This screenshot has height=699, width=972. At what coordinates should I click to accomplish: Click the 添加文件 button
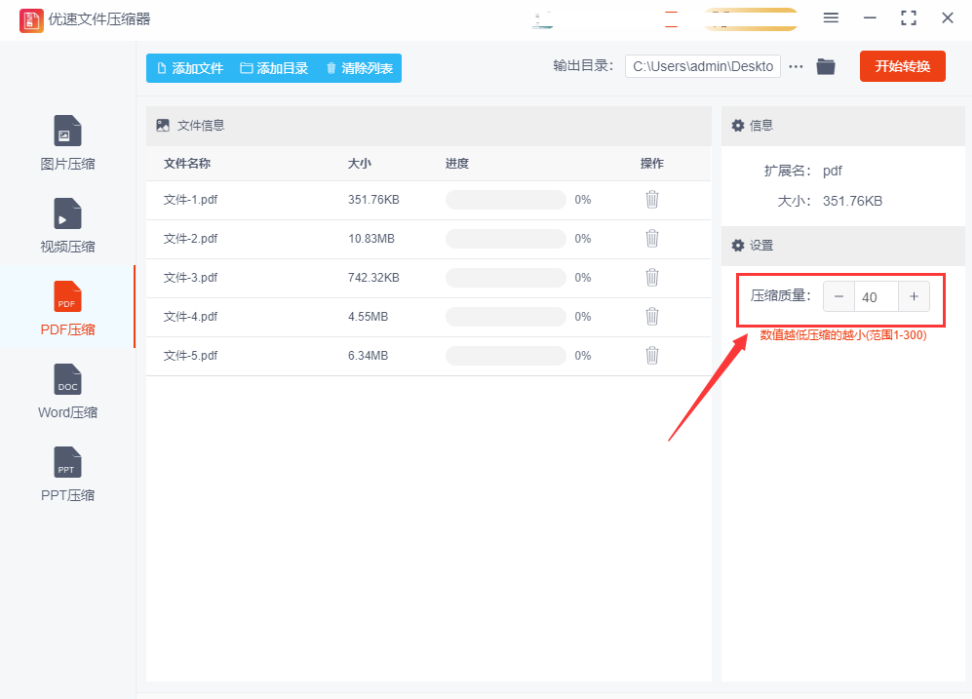tap(190, 68)
